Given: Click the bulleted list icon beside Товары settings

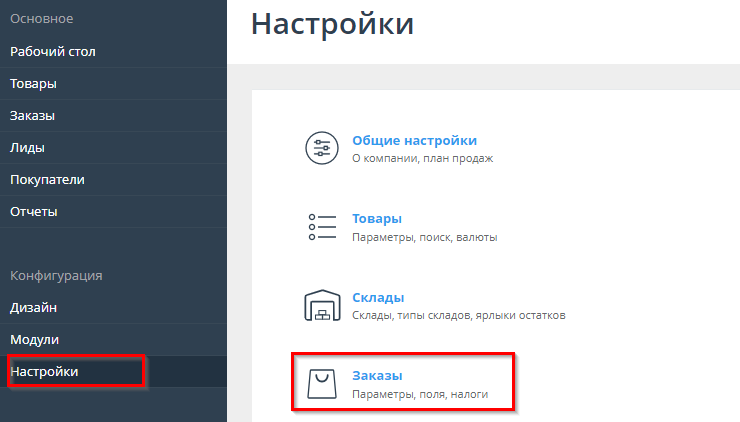Looking at the screenshot, I should 322,227.
